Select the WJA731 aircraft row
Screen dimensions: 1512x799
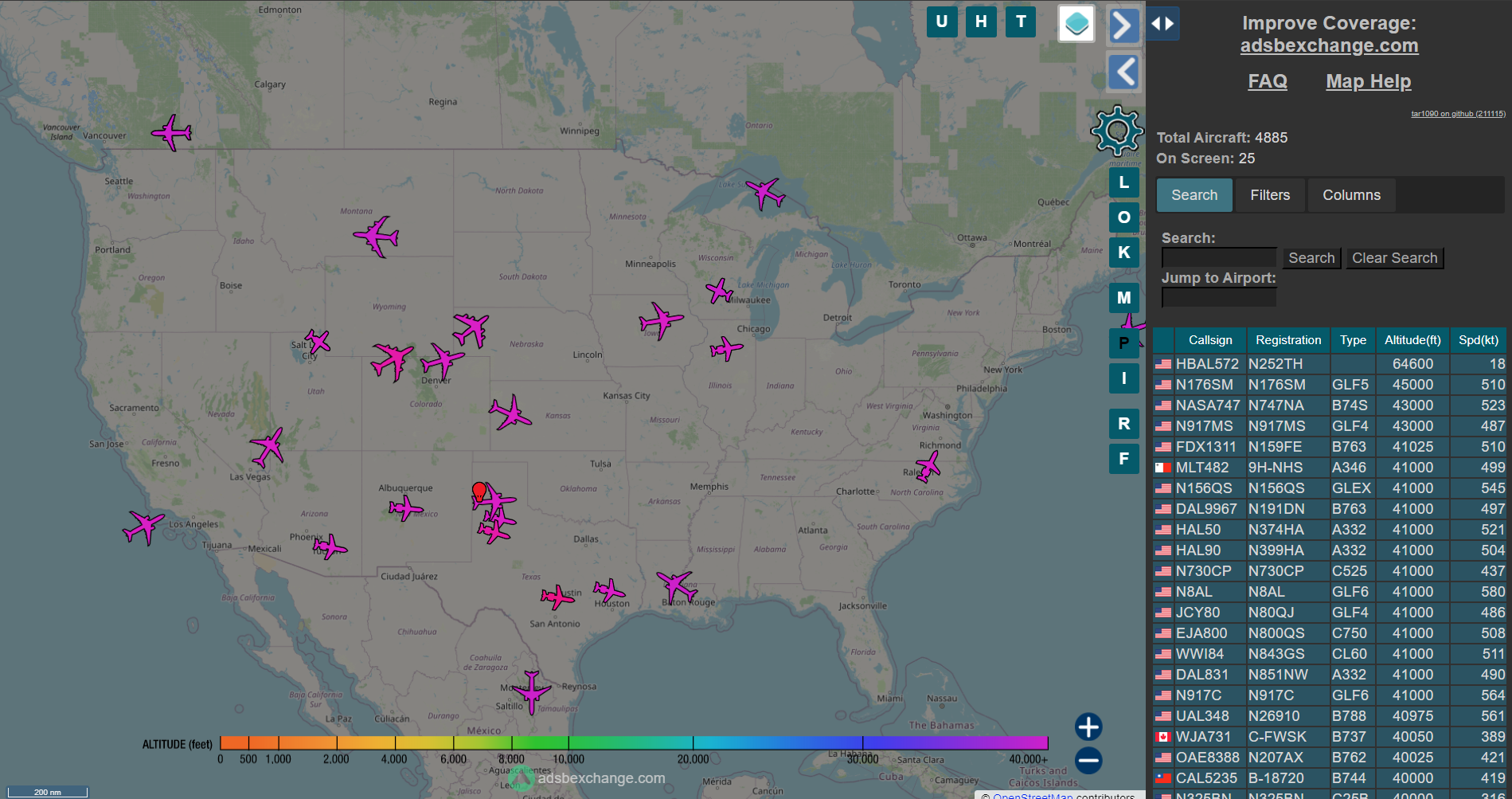[1329, 737]
